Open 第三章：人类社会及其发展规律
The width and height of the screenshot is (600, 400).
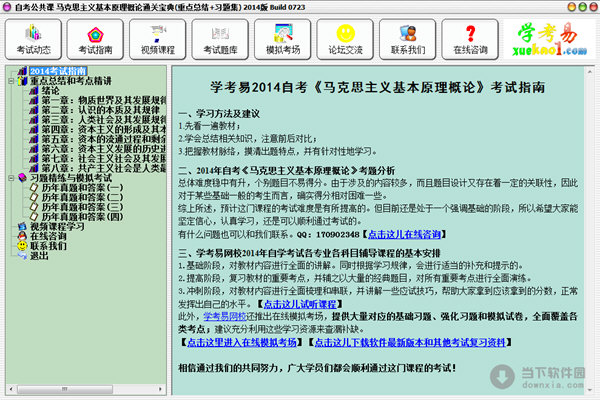tap(104, 120)
